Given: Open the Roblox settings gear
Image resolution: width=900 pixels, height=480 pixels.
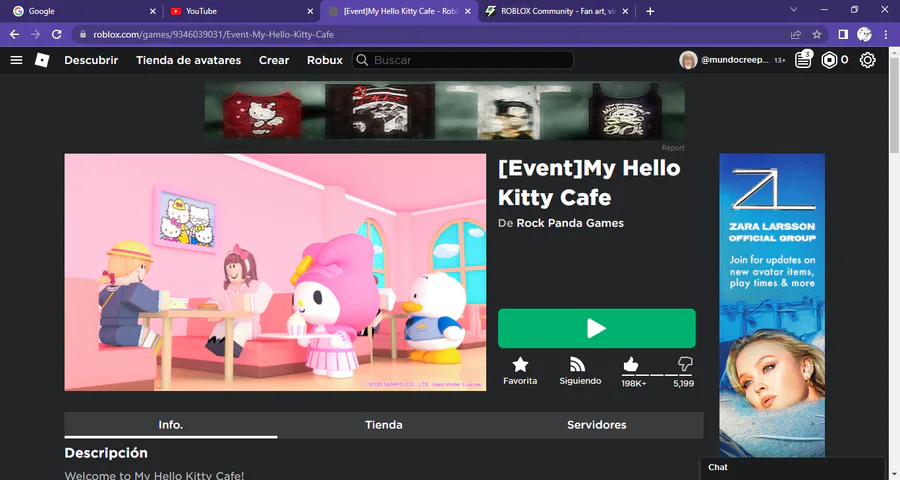Looking at the screenshot, I should coord(867,60).
